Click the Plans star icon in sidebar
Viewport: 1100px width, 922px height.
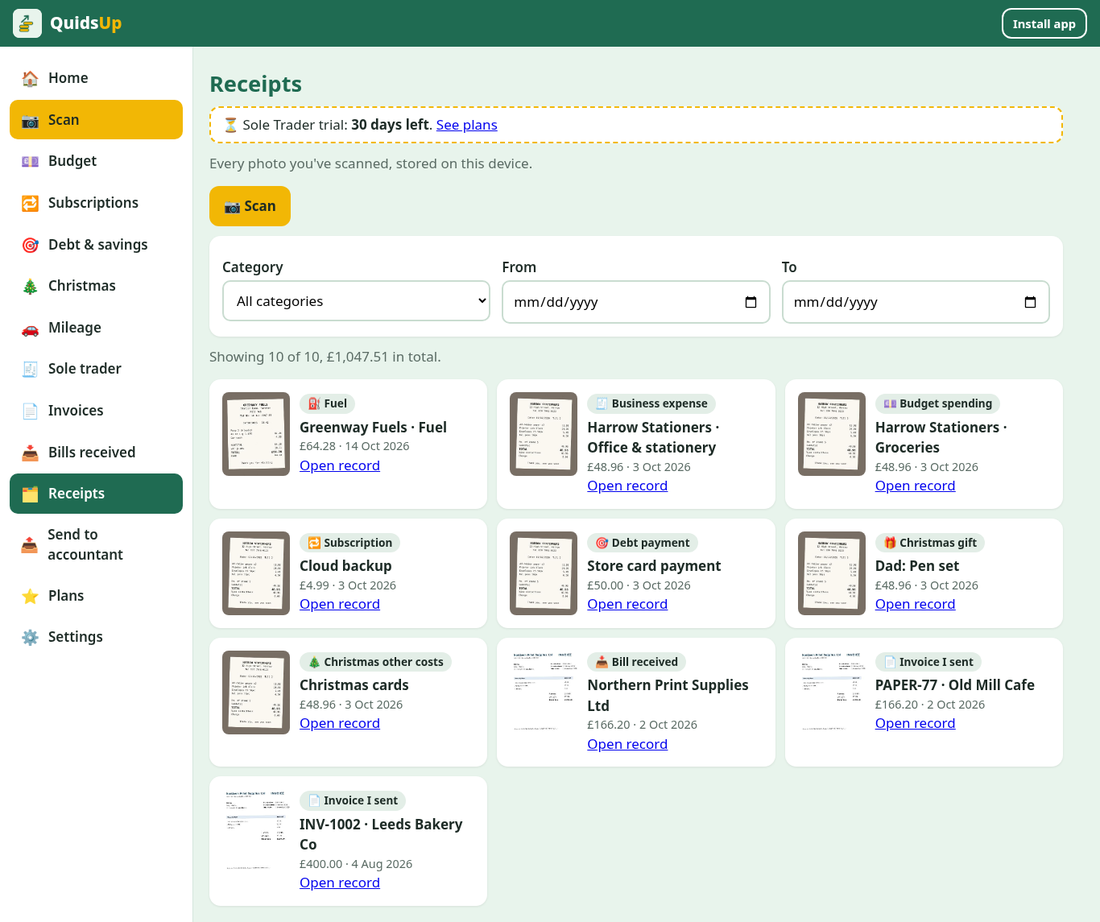tap(29, 596)
